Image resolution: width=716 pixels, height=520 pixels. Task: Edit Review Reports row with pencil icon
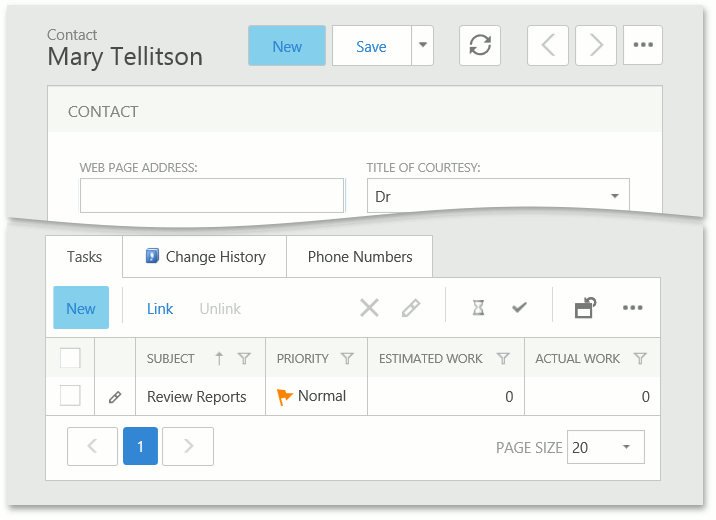(x=115, y=397)
